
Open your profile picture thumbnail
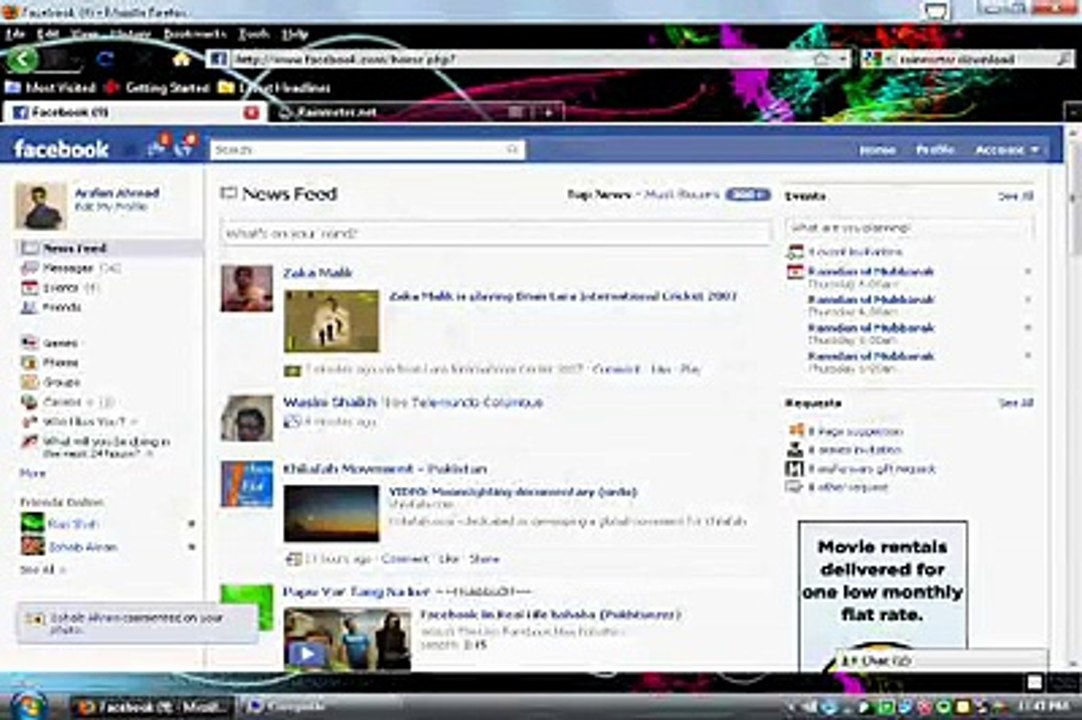[41, 206]
